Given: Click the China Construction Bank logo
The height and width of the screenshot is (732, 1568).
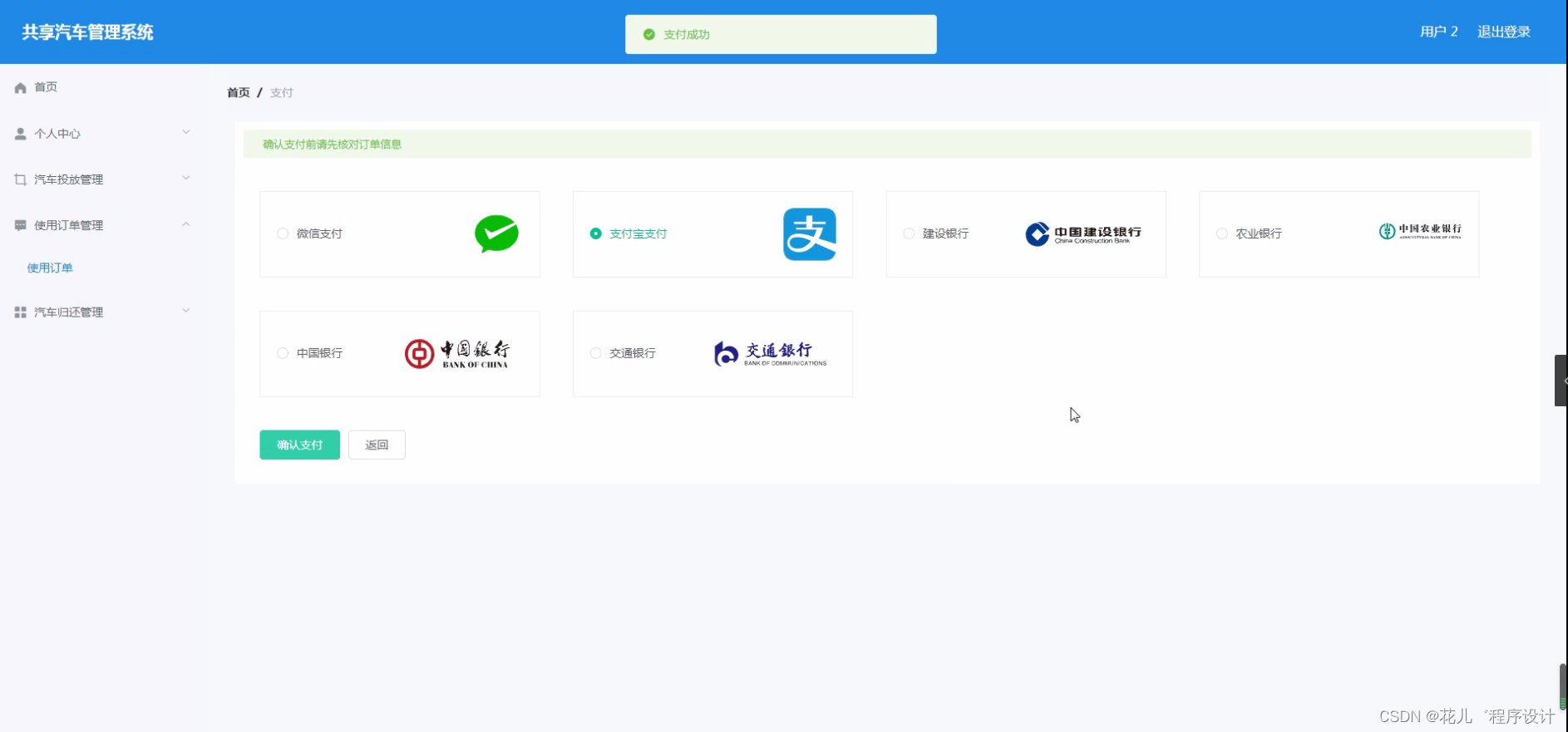Looking at the screenshot, I should [x=1083, y=234].
